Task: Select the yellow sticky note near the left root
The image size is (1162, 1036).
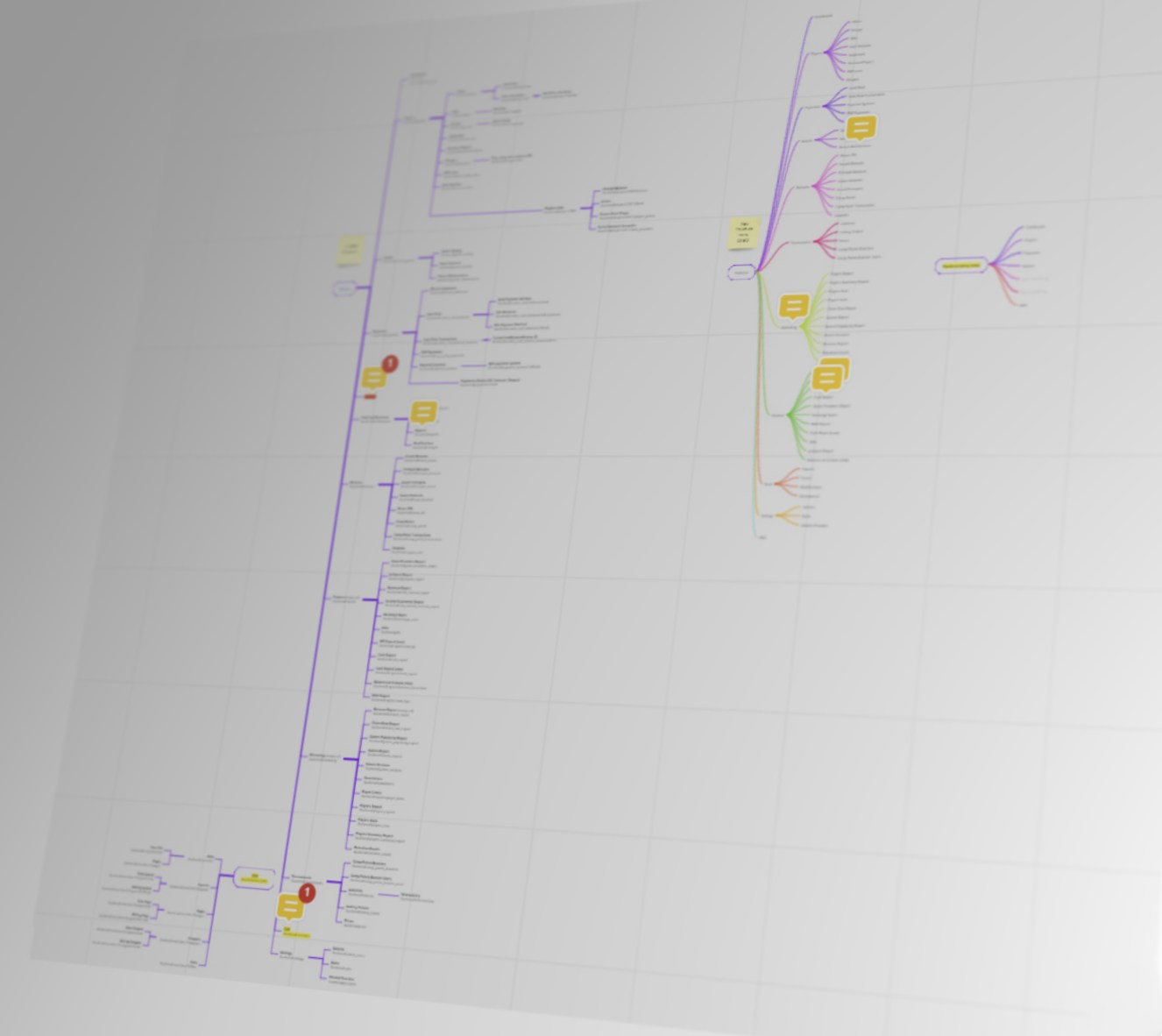Action: (350, 249)
